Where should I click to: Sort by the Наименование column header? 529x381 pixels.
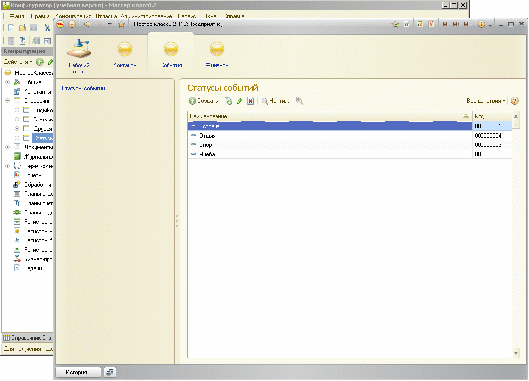[x=330, y=116]
